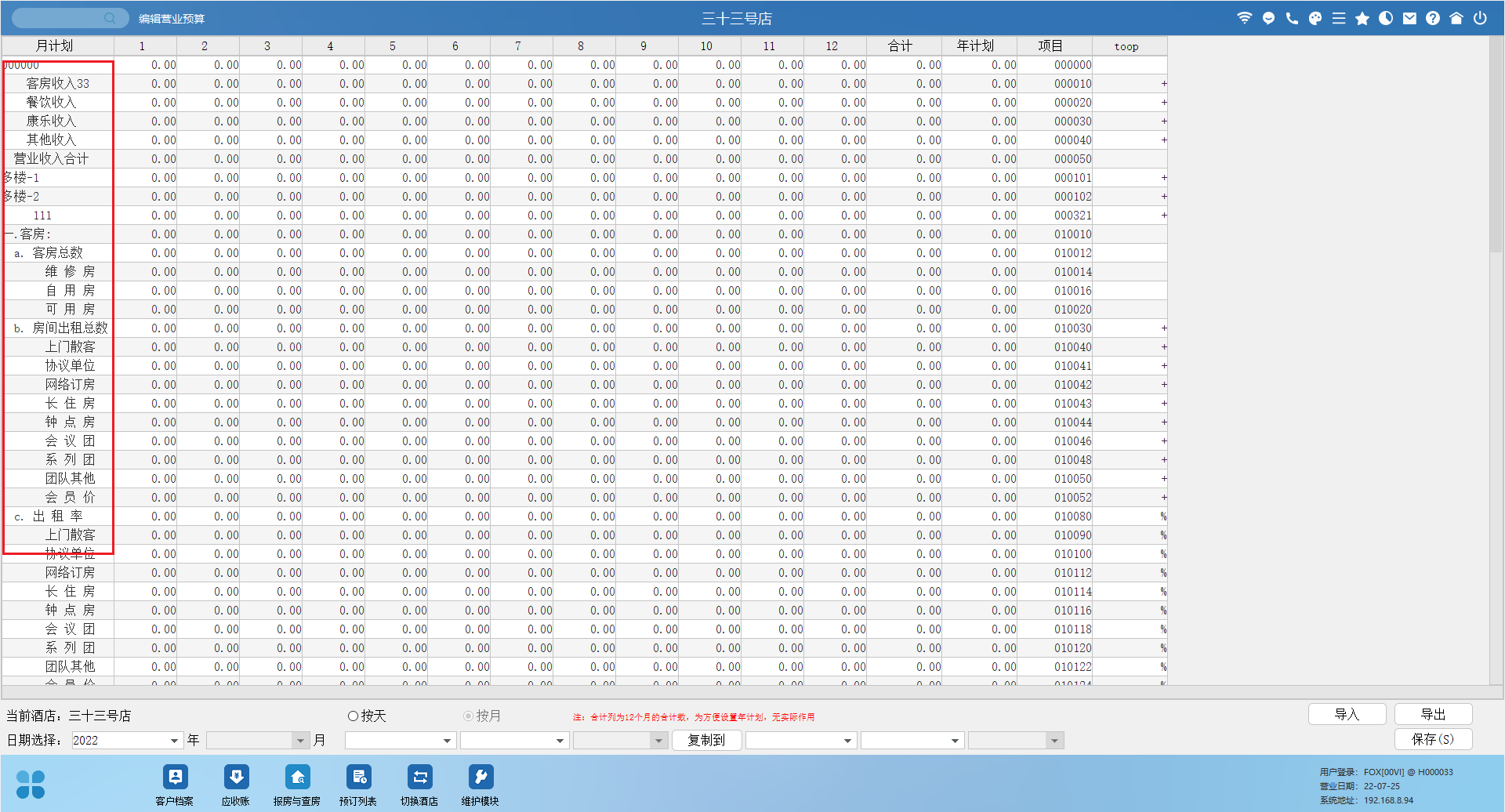Open the mail envelope icon
This screenshot has height=812, width=1505.
pos(1409,18)
